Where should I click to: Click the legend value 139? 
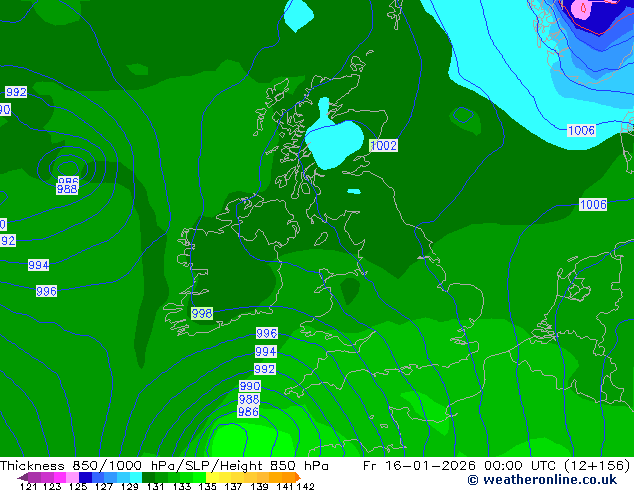(259, 486)
